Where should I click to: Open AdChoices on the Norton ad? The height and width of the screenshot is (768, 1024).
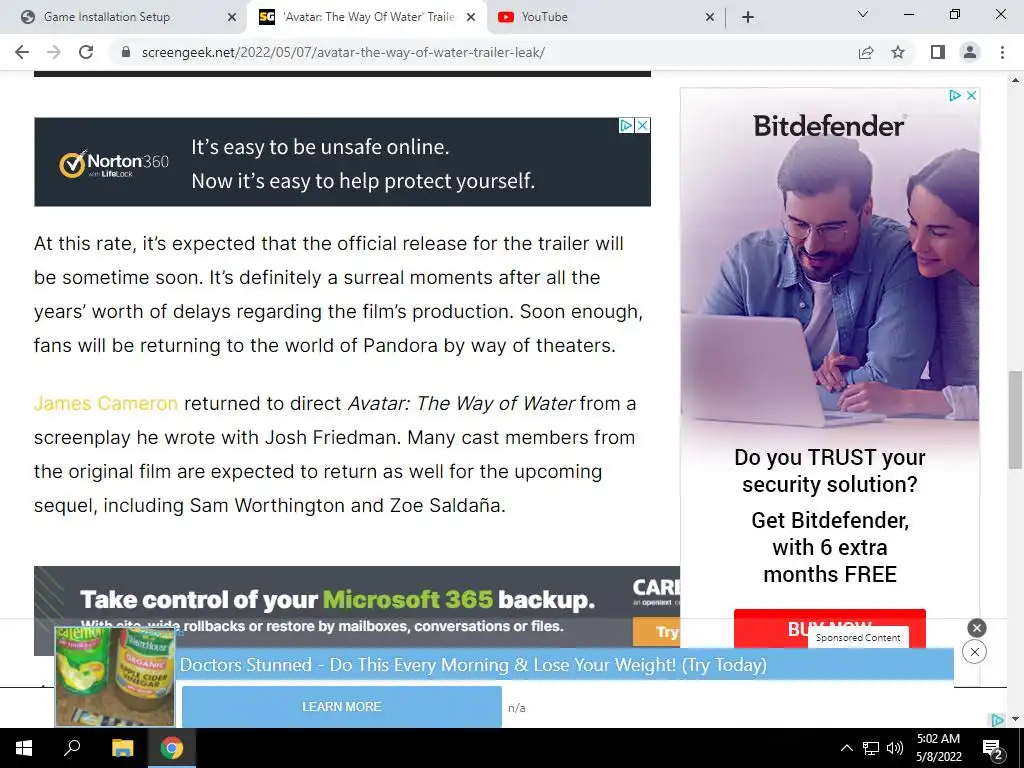[626, 125]
